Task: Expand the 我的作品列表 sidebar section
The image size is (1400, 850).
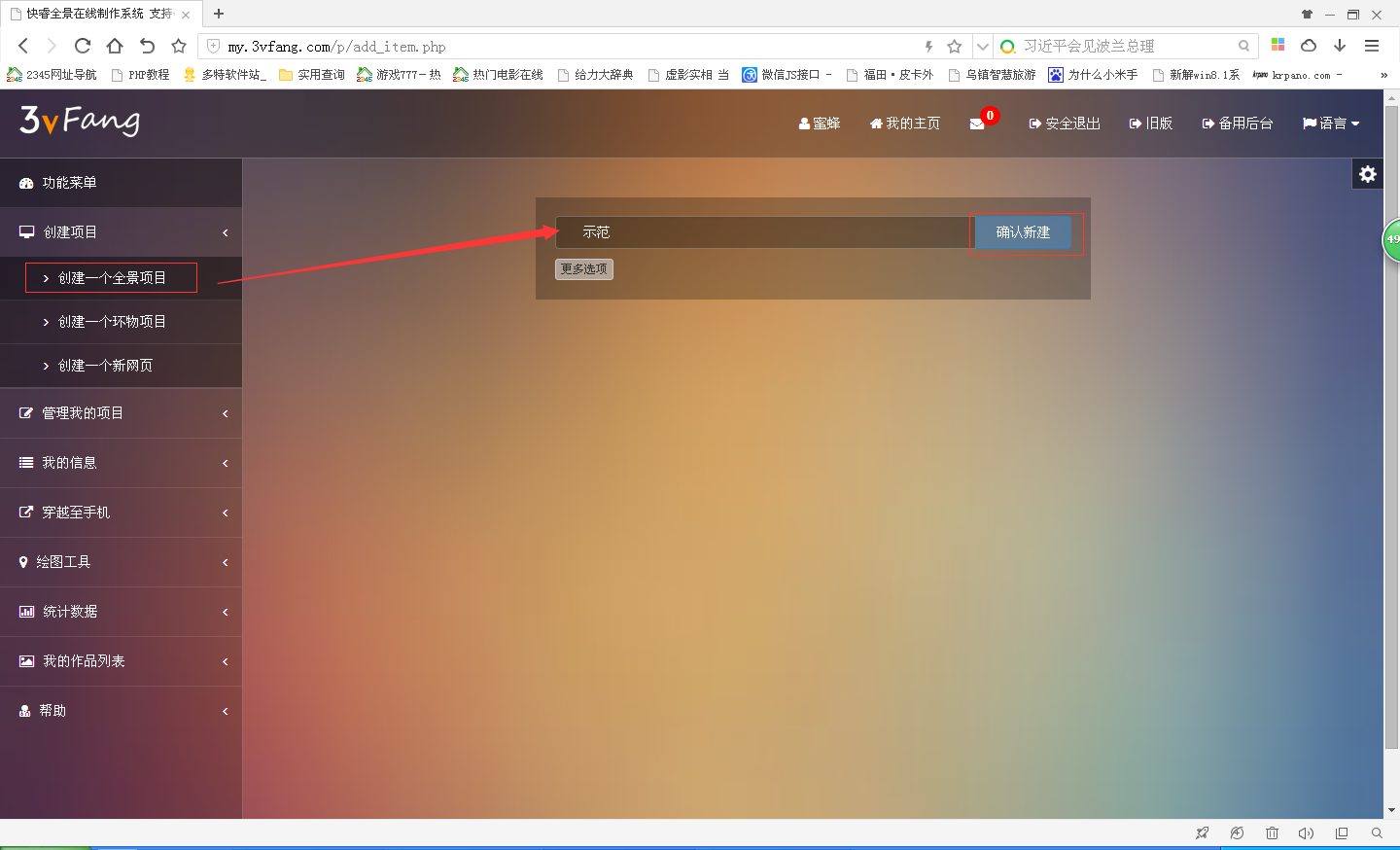Action: tap(121, 661)
